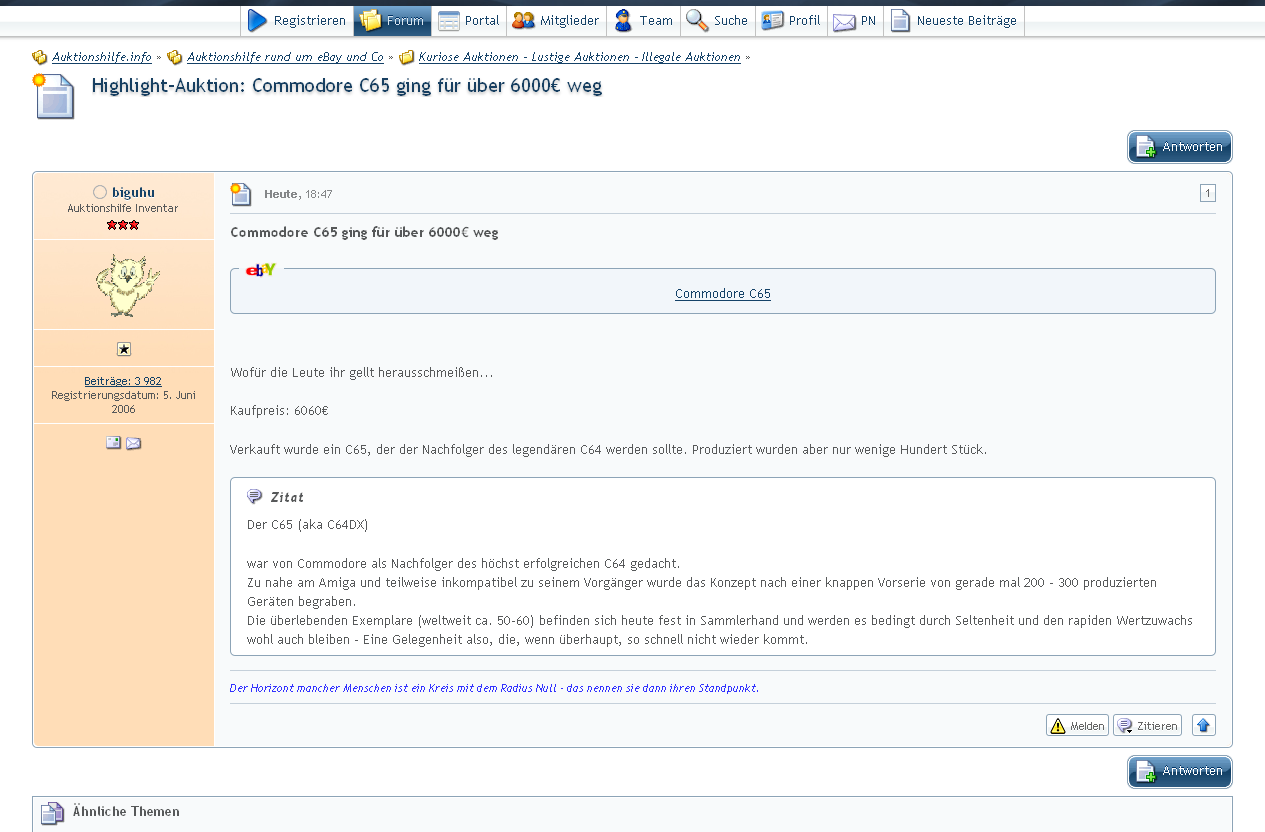Go to the Mitglieder list
1265x832 pixels.
(x=556, y=21)
